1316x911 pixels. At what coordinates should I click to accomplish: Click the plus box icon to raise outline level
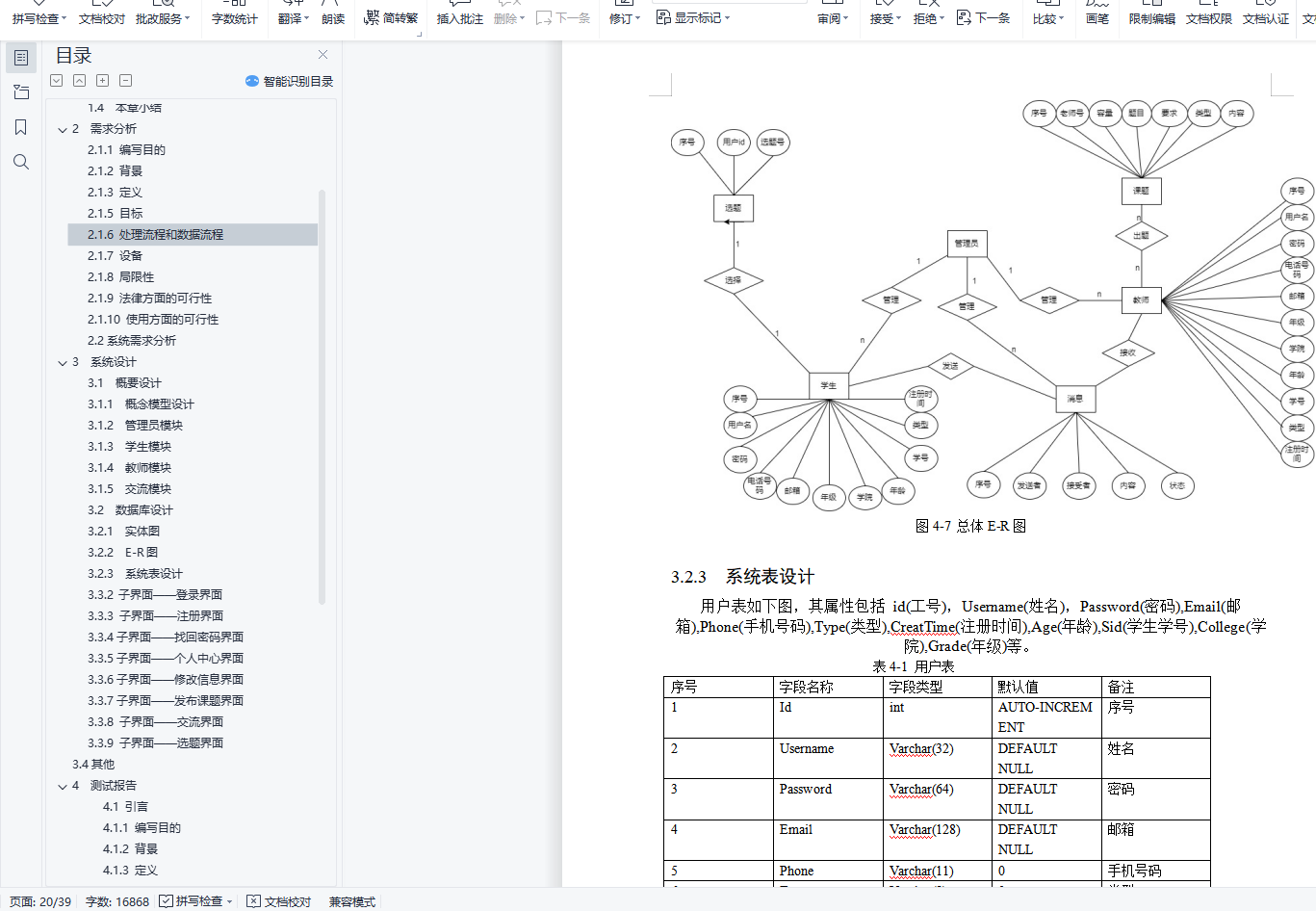pyautogui.click(x=103, y=81)
